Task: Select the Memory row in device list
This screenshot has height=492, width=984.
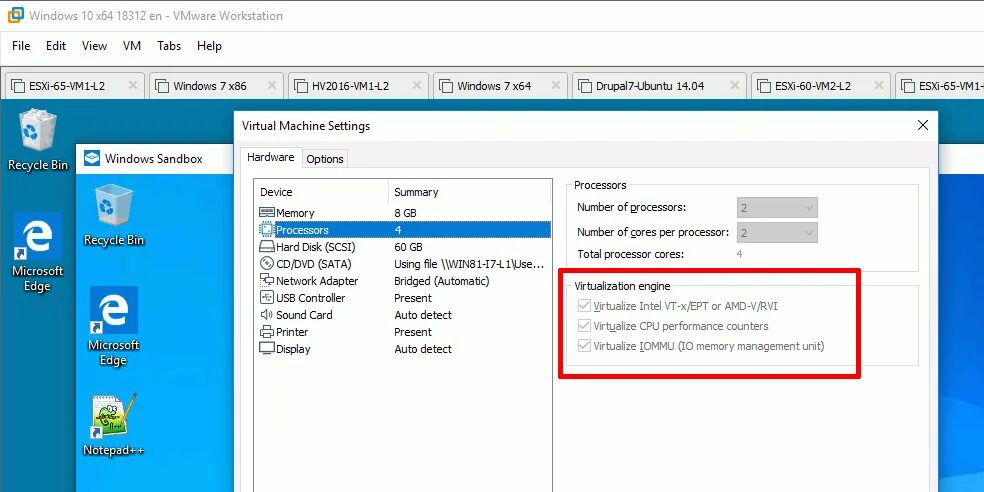Action: tap(404, 213)
